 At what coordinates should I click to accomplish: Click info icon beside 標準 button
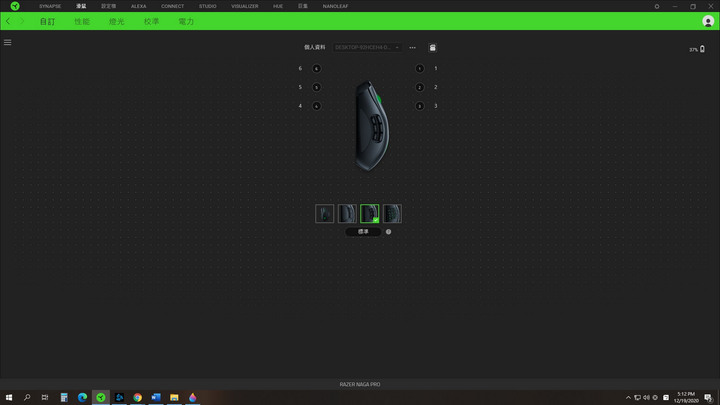[388, 231]
